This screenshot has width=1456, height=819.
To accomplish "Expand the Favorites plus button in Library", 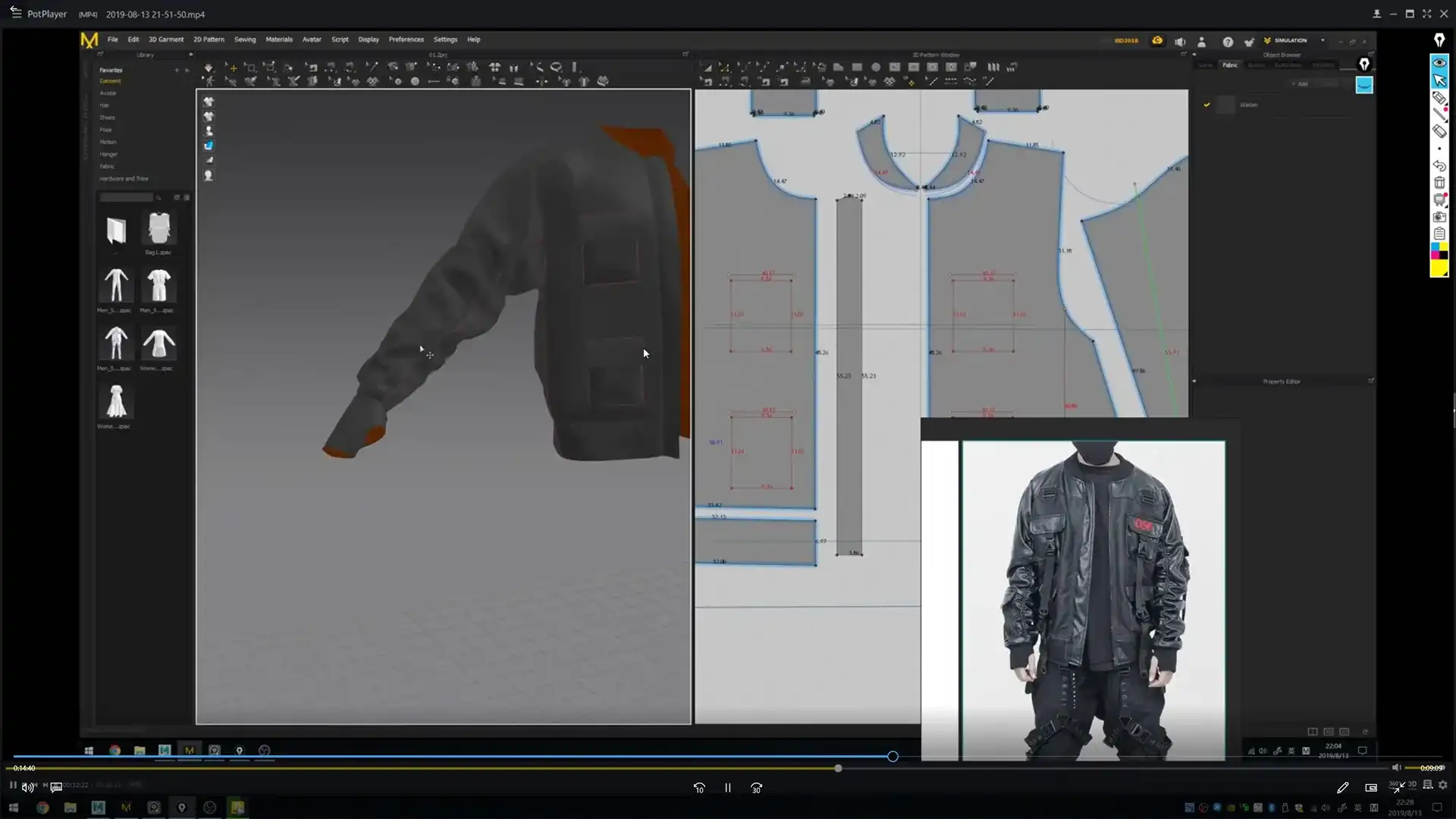I will pyautogui.click(x=177, y=70).
